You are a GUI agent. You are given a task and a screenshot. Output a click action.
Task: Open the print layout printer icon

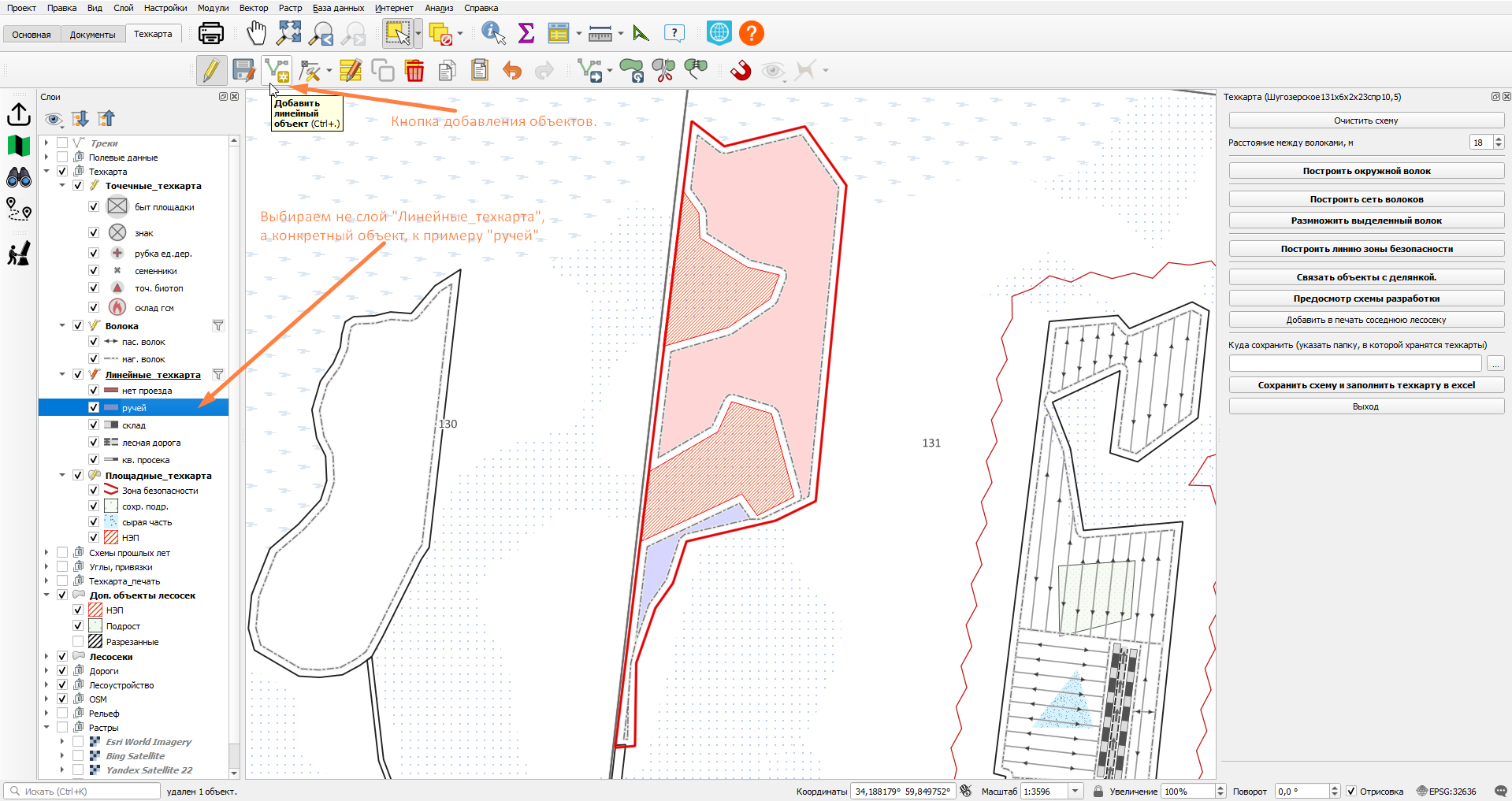click(211, 33)
